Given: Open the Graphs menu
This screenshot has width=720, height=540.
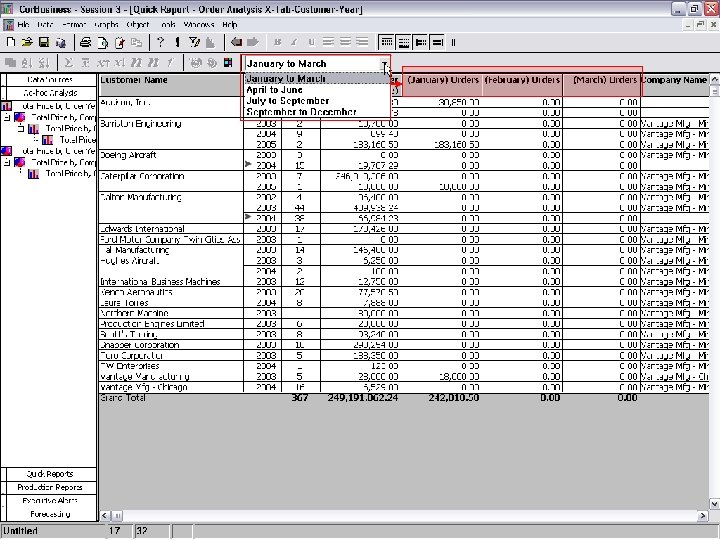Looking at the screenshot, I should [106, 24].
